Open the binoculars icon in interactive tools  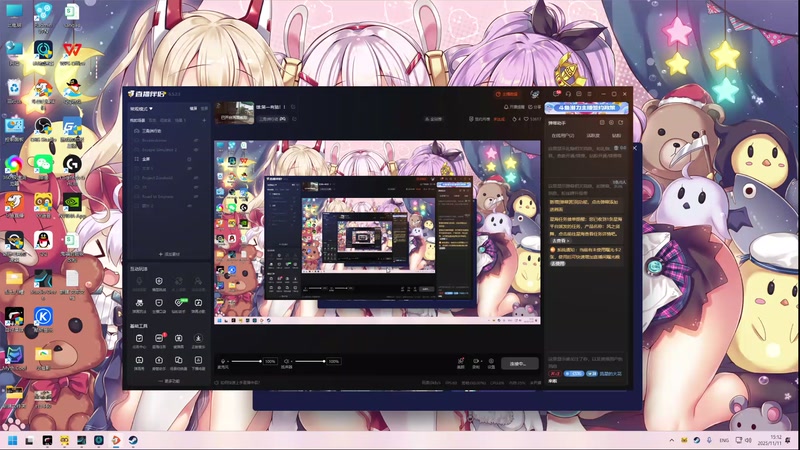coord(139,303)
